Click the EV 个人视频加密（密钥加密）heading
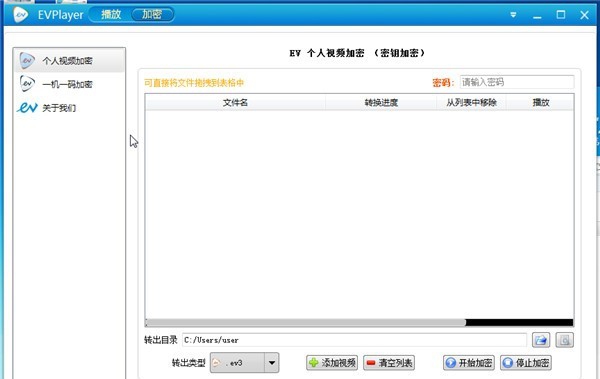 click(x=357, y=53)
